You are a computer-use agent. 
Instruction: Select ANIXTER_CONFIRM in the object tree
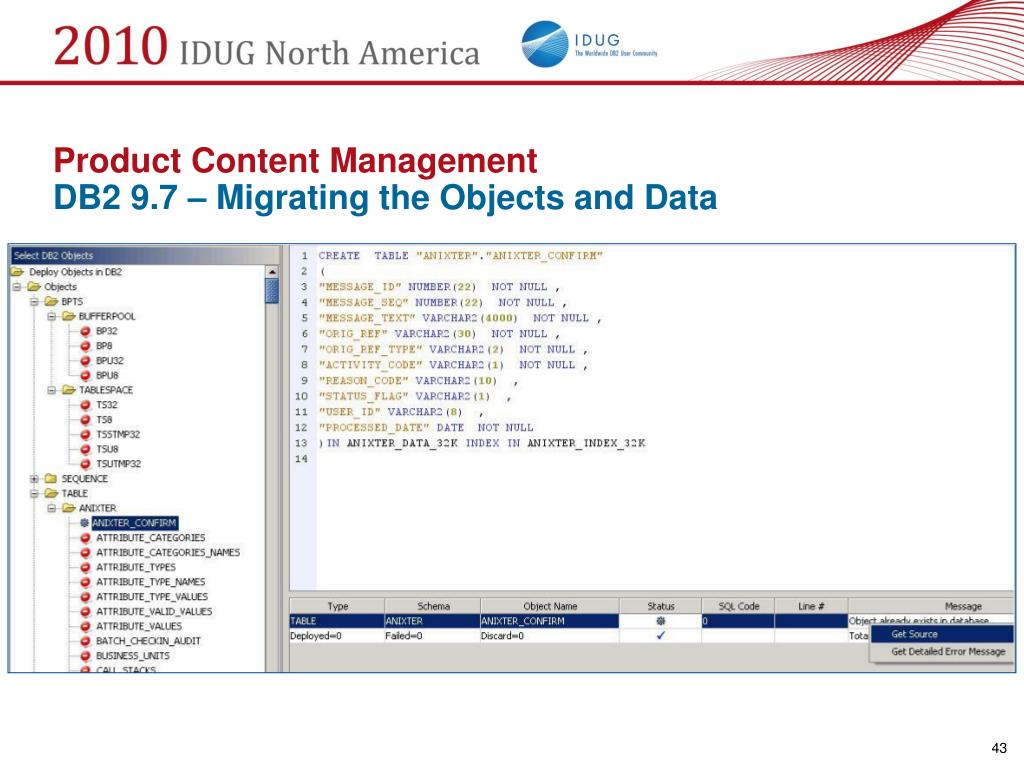pos(135,523)
